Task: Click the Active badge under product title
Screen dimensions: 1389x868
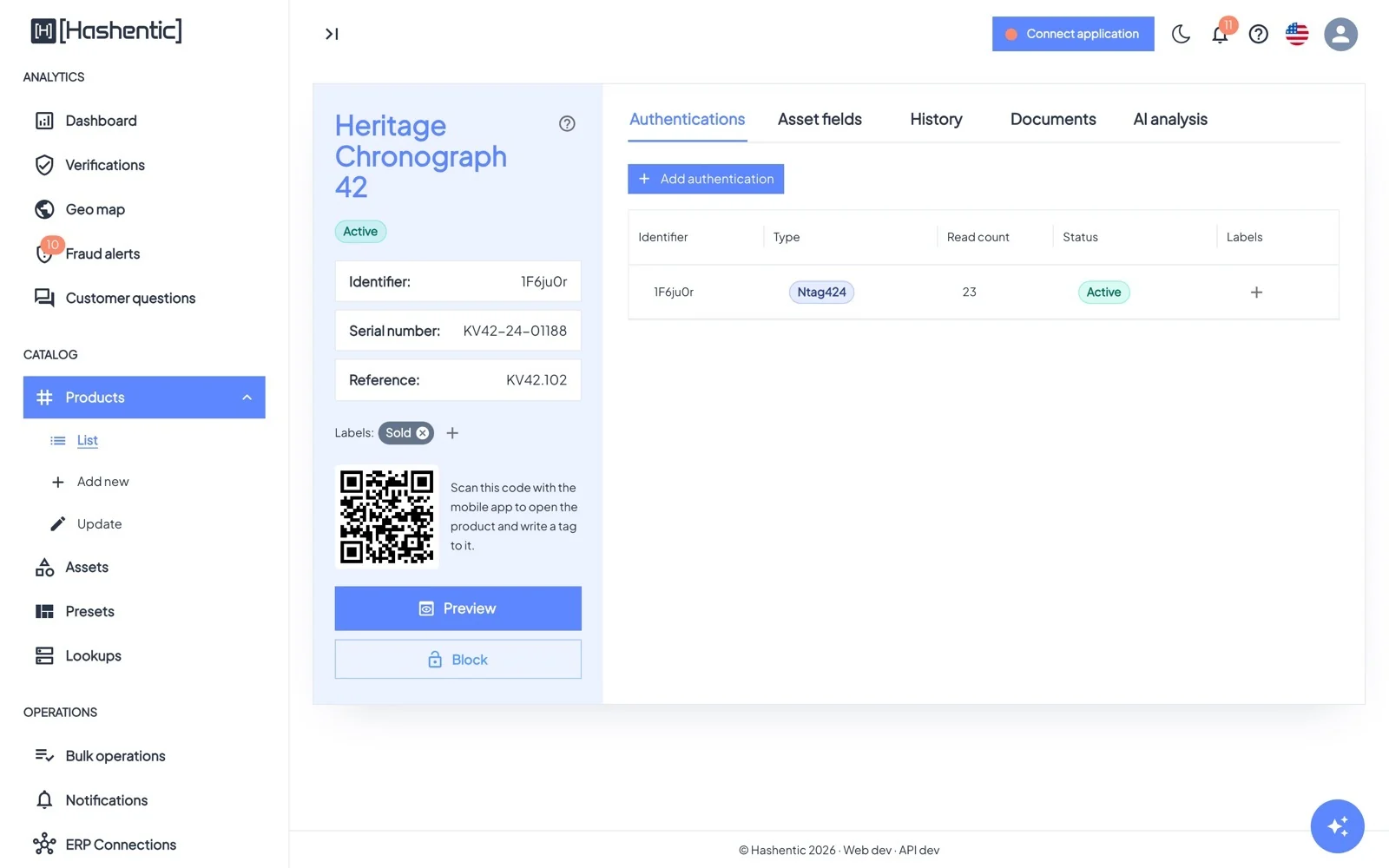Action: (x=360, y=232)
